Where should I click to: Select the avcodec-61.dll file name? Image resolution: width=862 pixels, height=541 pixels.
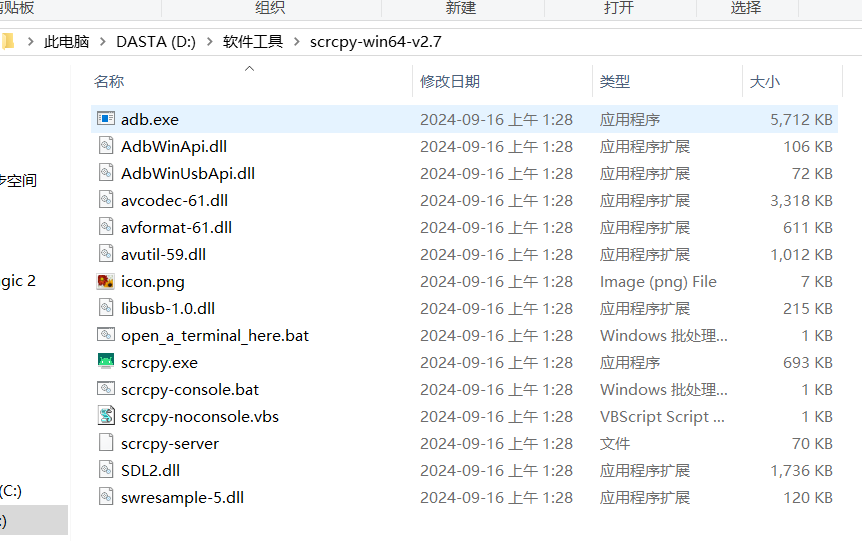175,200
